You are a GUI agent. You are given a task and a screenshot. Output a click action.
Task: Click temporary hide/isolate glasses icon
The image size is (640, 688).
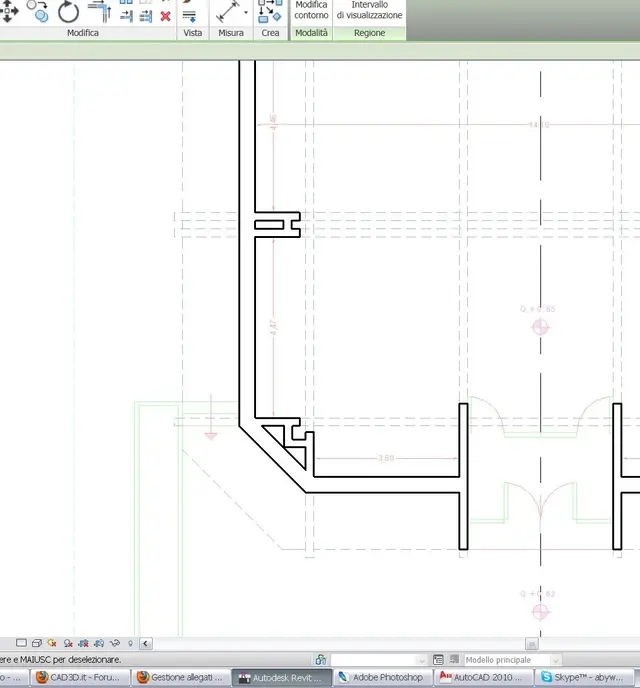click(x=115, y=643)
